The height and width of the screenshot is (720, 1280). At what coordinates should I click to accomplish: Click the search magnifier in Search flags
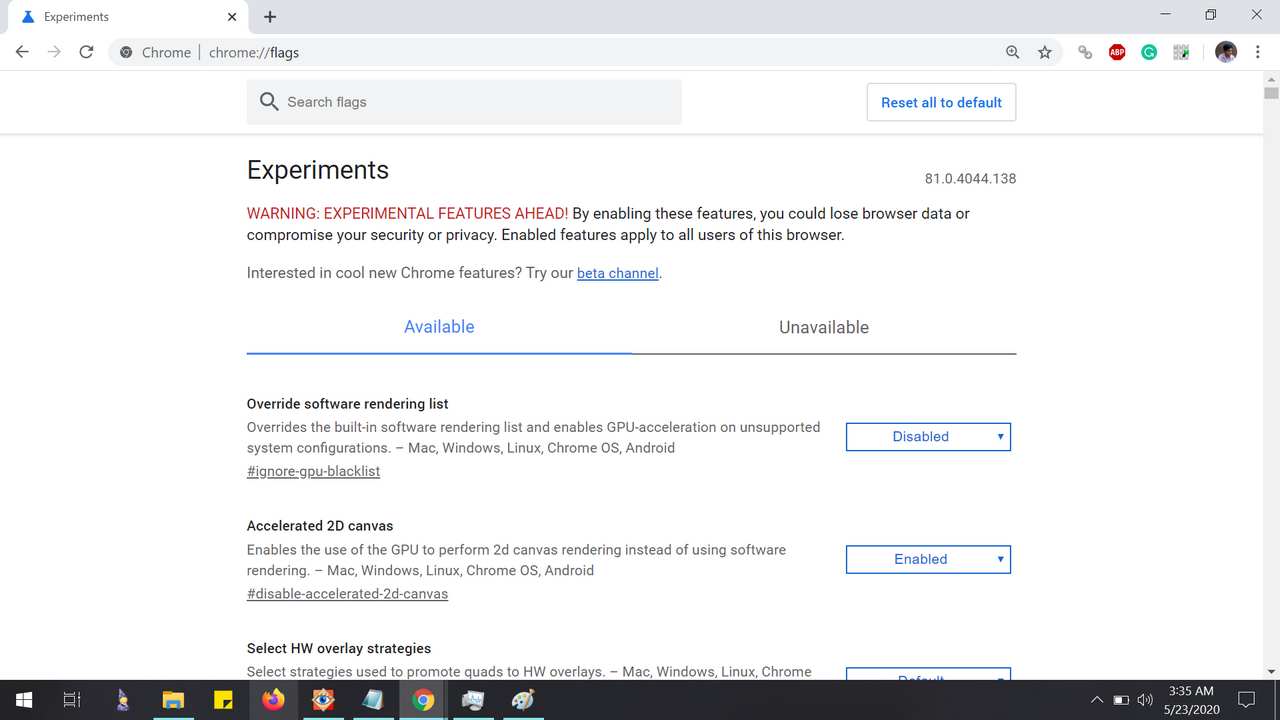click(269, 102)
